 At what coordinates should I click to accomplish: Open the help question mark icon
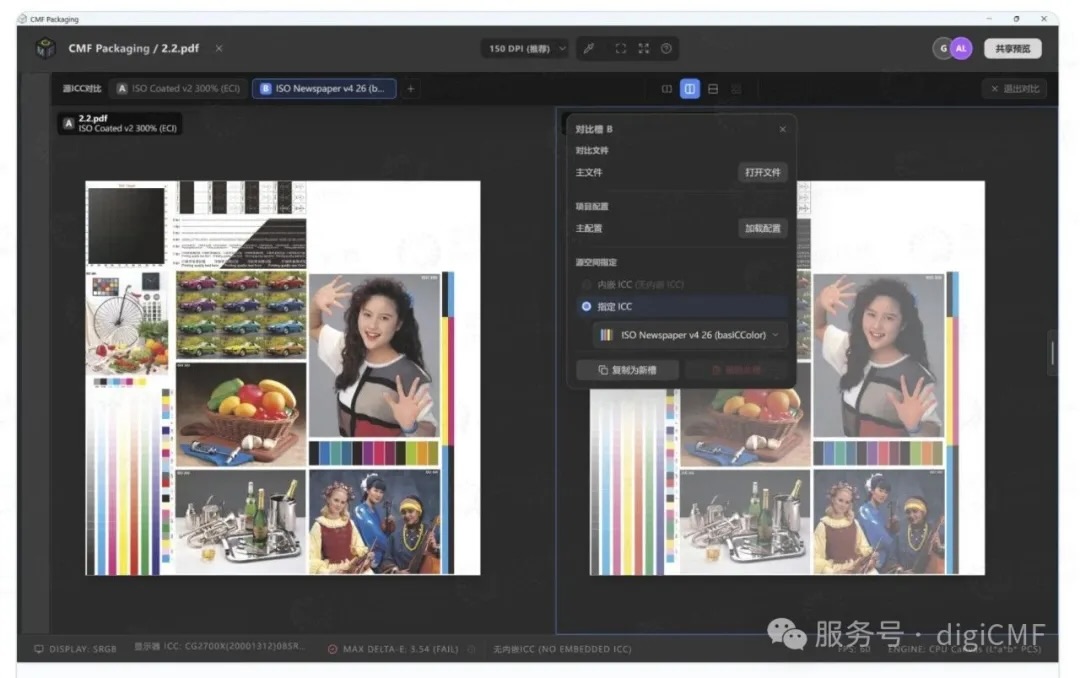tap(666, 48)
